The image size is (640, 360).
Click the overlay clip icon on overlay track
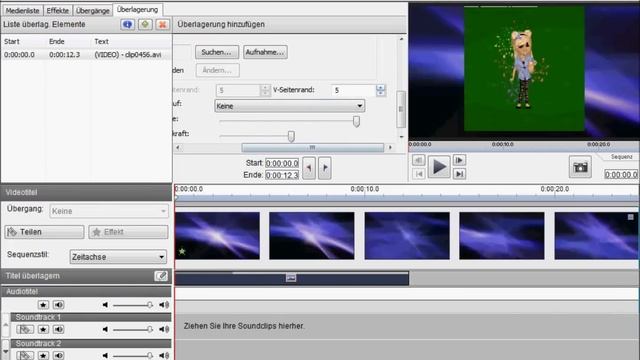click(291, 278)
